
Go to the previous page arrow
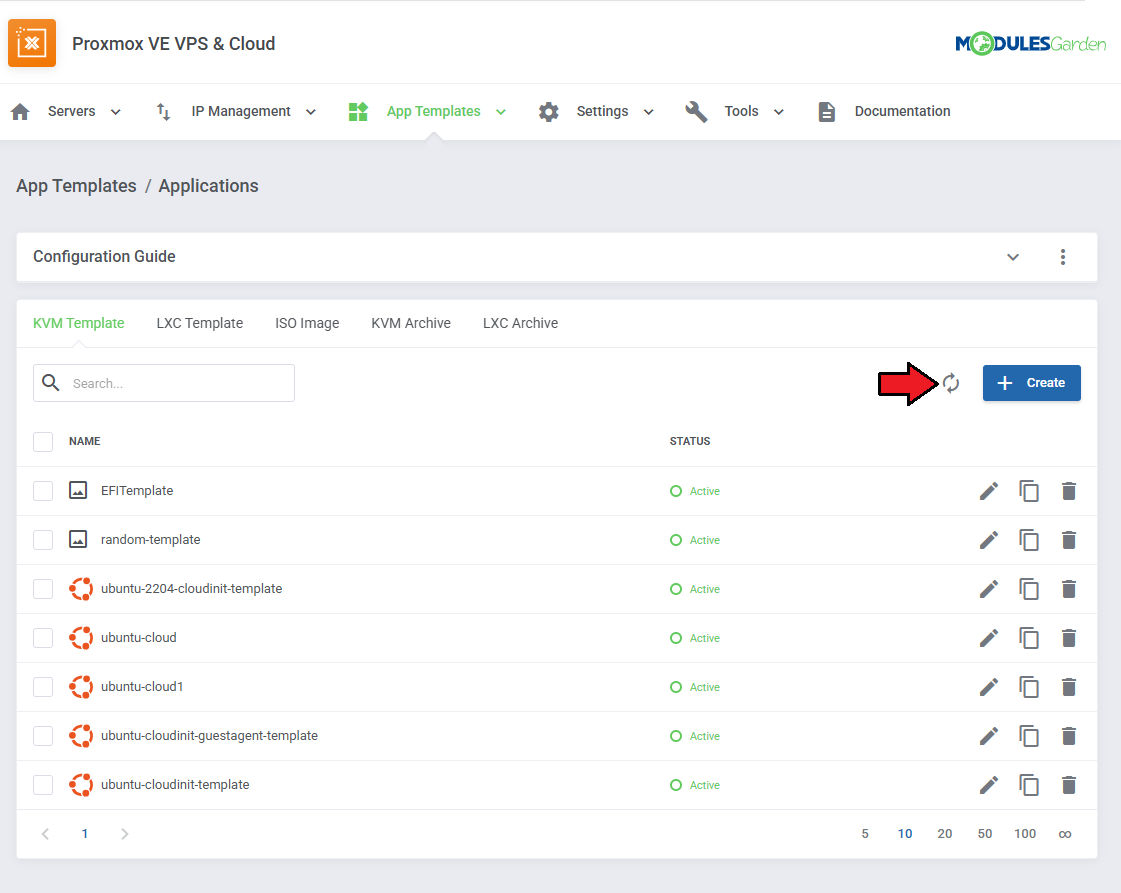click(45, 834)
